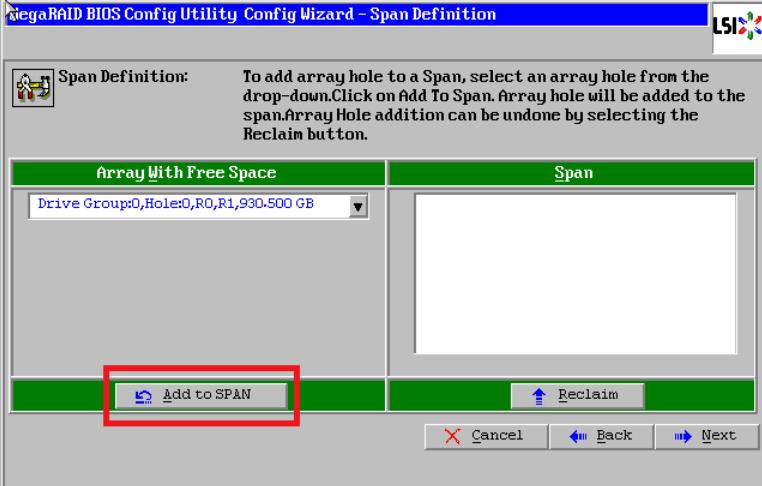Viewport: 762px width, 486px height.
Task: Click the Reclaim button
Action: [577, 395]
